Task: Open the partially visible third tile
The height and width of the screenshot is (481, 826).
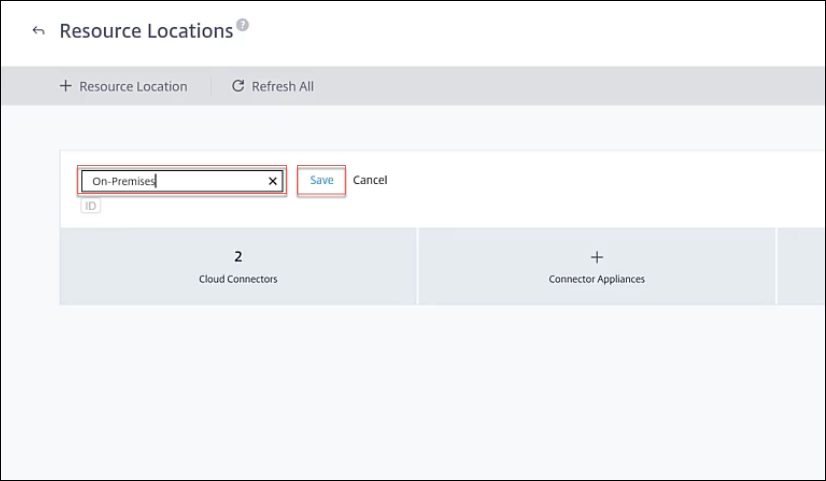Action: (800, 266)
